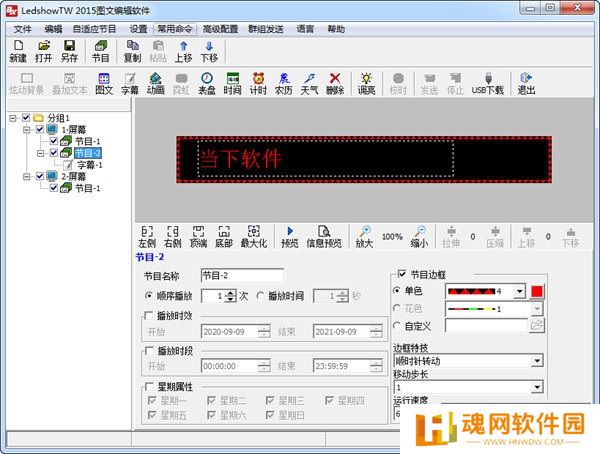600x454 pixels.
Task: Open the 语言 menu
Action: coord(305,29)
